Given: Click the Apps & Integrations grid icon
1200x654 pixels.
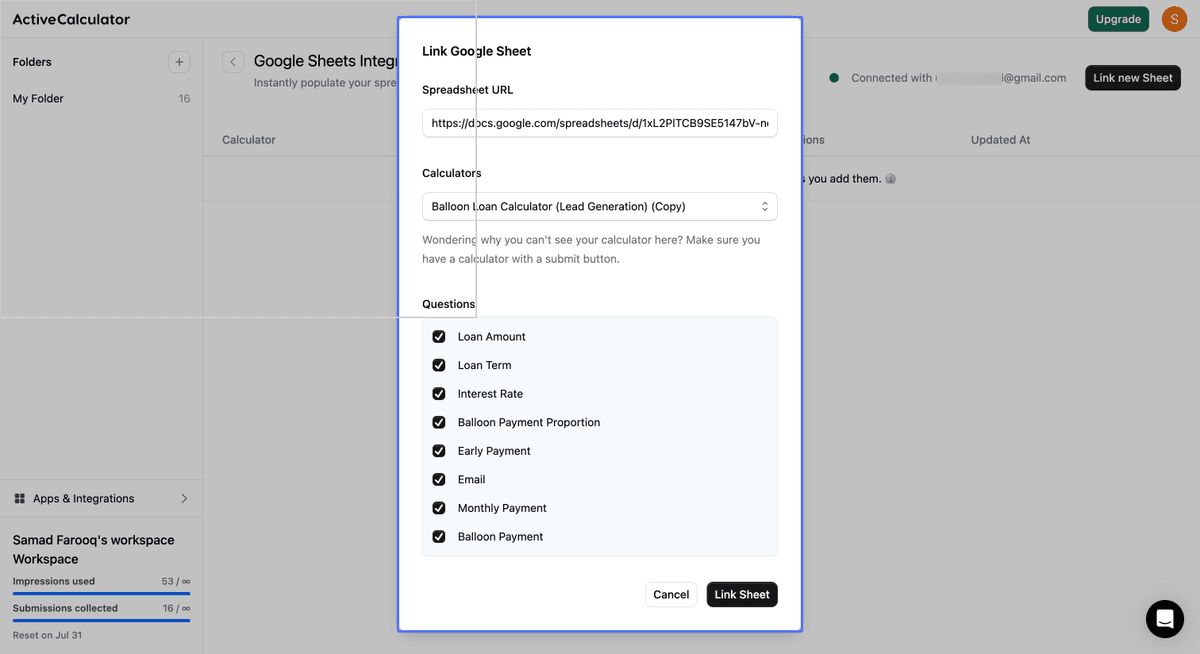Looking at the screenshot, I should [x=20, y=498].
